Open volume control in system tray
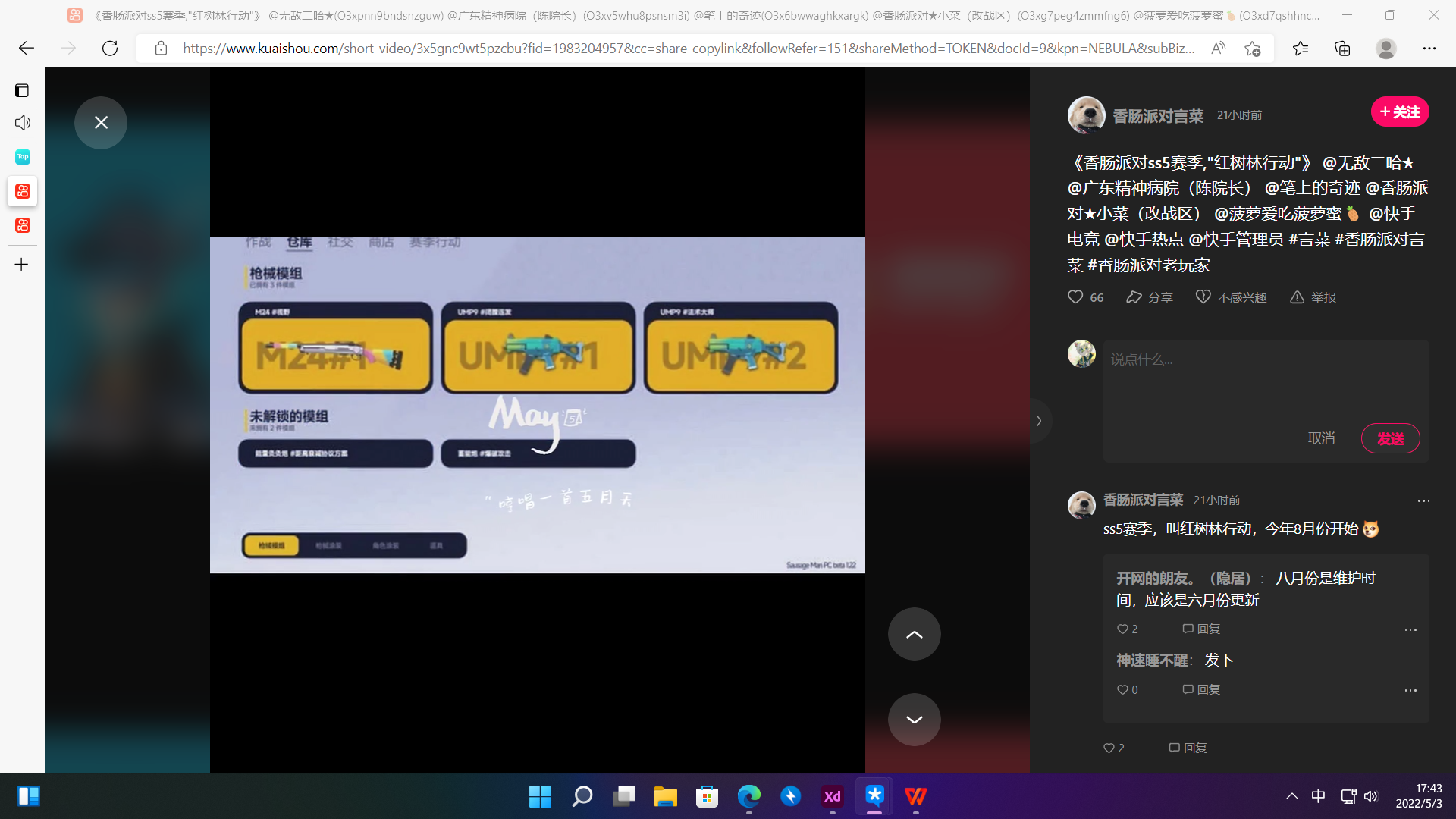1456x819 pixels. (x=1370, y=796)
